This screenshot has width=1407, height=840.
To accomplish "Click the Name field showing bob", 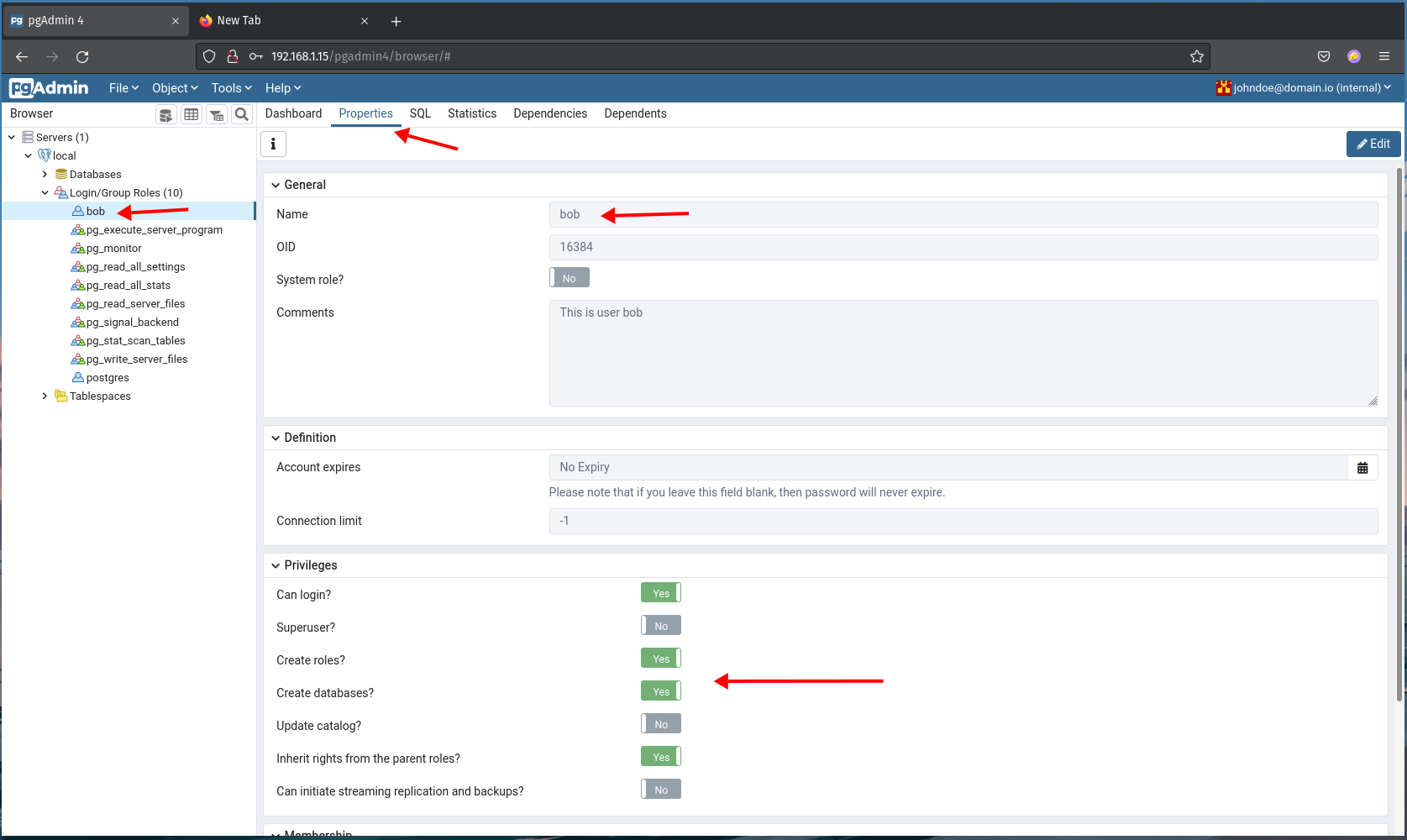I will (963, 214).
